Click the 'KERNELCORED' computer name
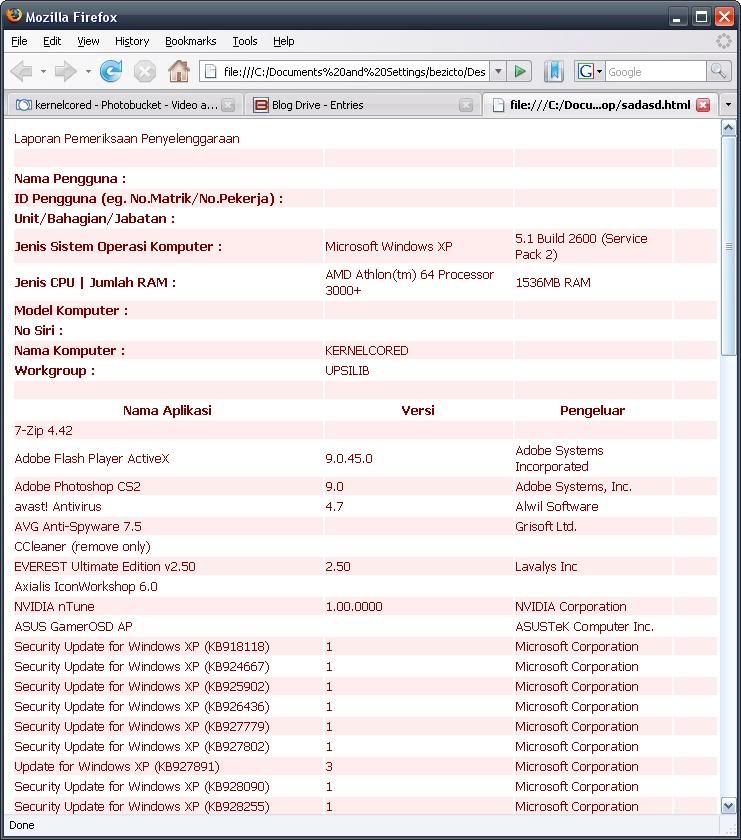The width and height of the screenshot is (741, 840). point(366,351)
